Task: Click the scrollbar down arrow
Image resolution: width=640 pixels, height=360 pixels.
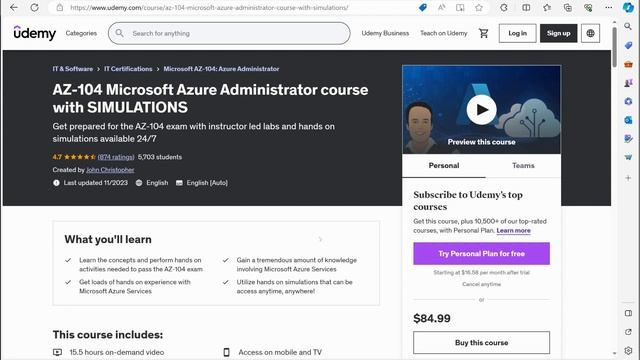Action: [x=614, y=353]
